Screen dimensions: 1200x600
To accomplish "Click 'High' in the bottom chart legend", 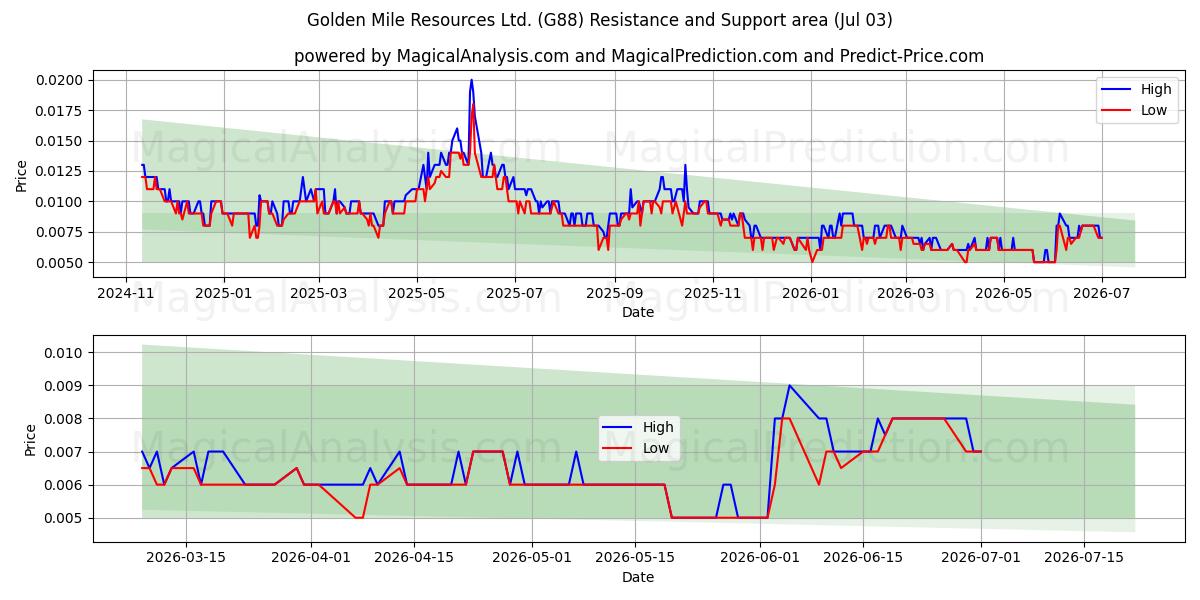I will (658, 427).
